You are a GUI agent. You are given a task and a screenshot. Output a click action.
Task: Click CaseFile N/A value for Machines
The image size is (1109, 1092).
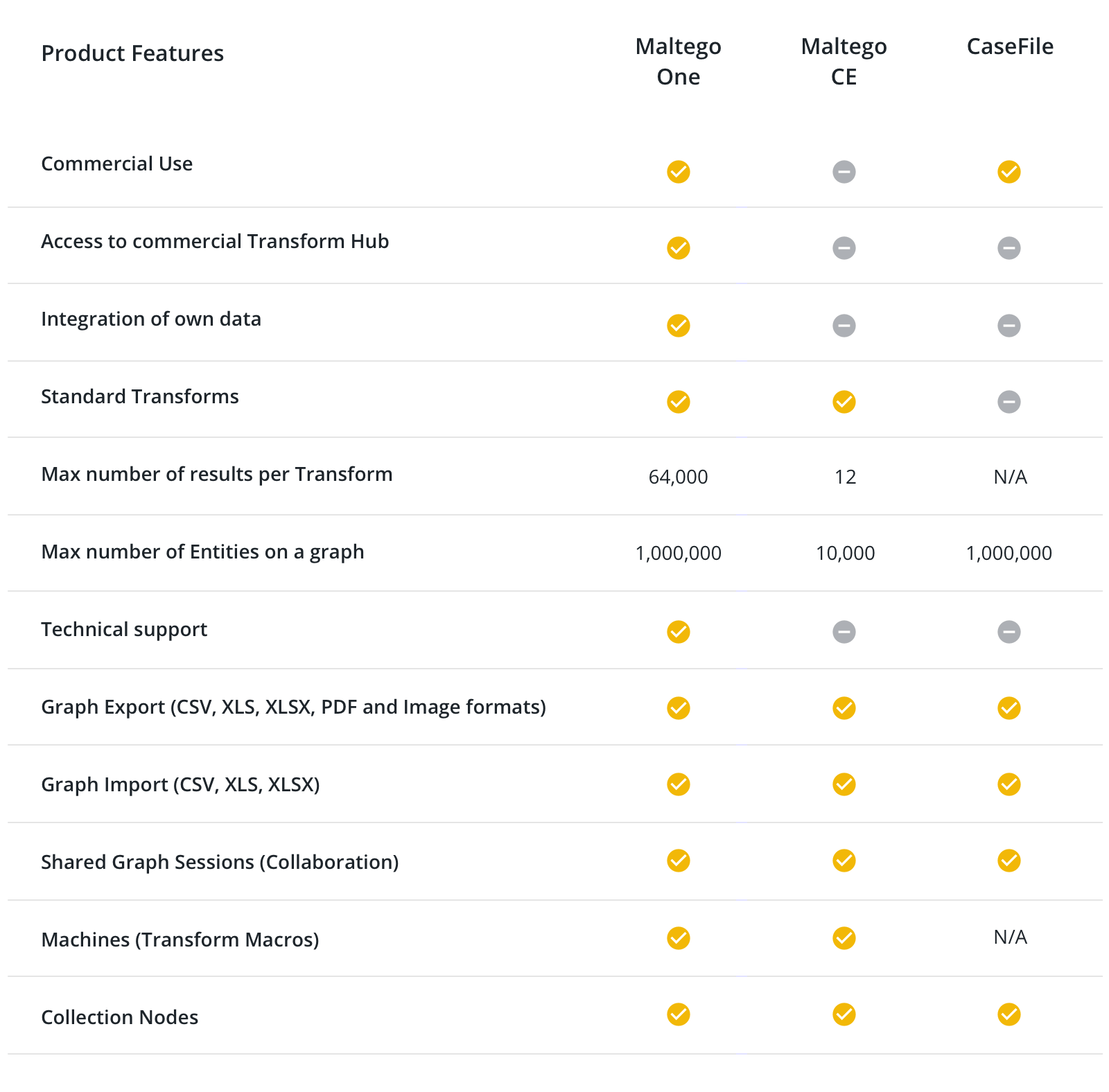(1010, 937)
